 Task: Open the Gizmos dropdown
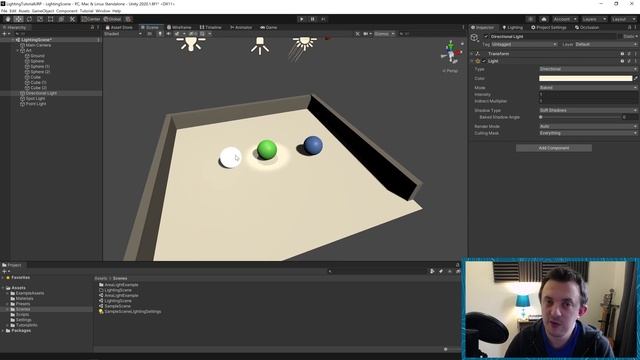pyautogui.click(x=384, y=34)
